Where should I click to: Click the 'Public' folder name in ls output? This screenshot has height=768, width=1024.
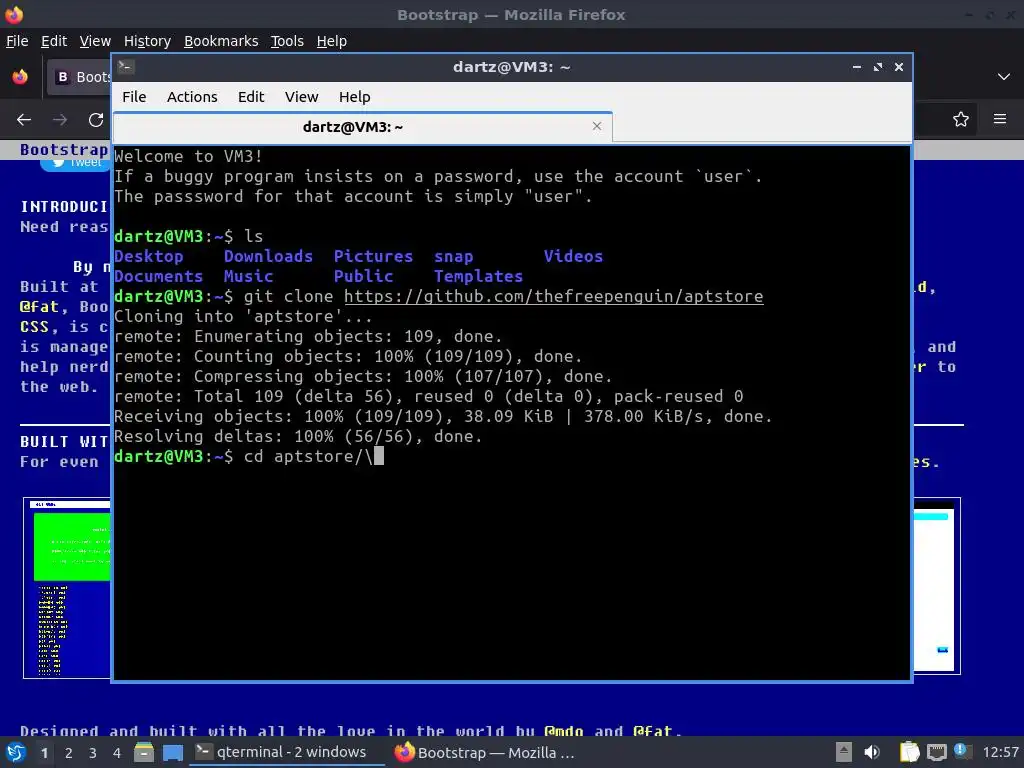click(364, 276)
